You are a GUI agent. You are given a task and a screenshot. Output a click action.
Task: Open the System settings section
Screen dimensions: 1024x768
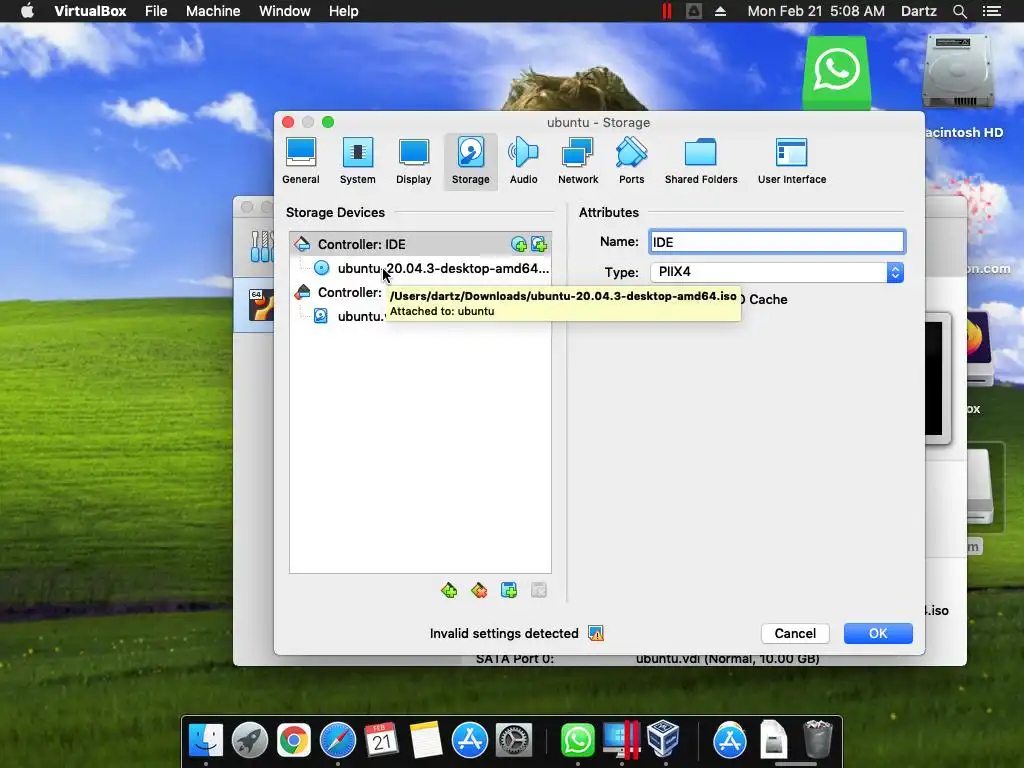click(x=357, y=161)
